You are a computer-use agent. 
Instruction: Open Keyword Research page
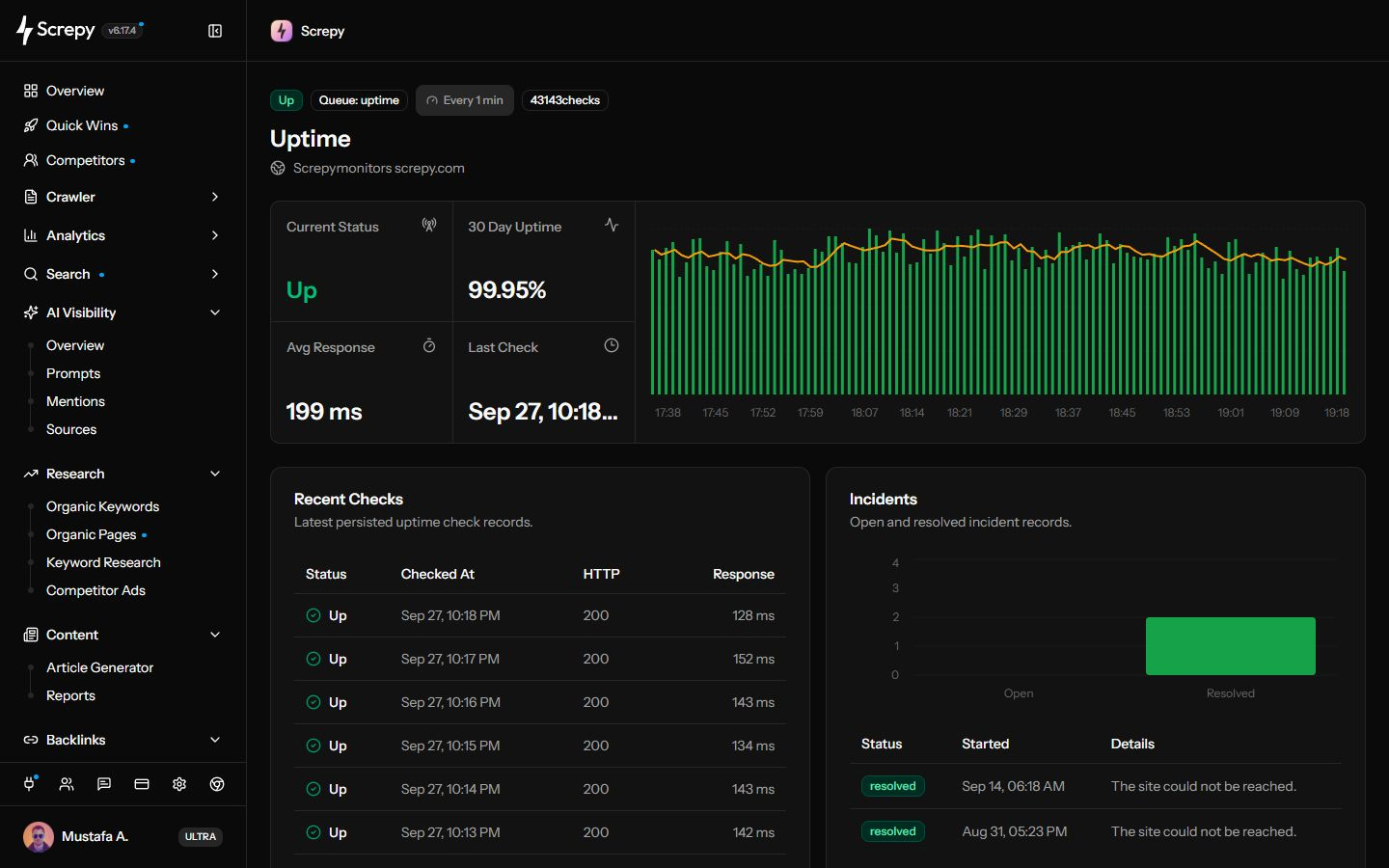tap(103, 562)
